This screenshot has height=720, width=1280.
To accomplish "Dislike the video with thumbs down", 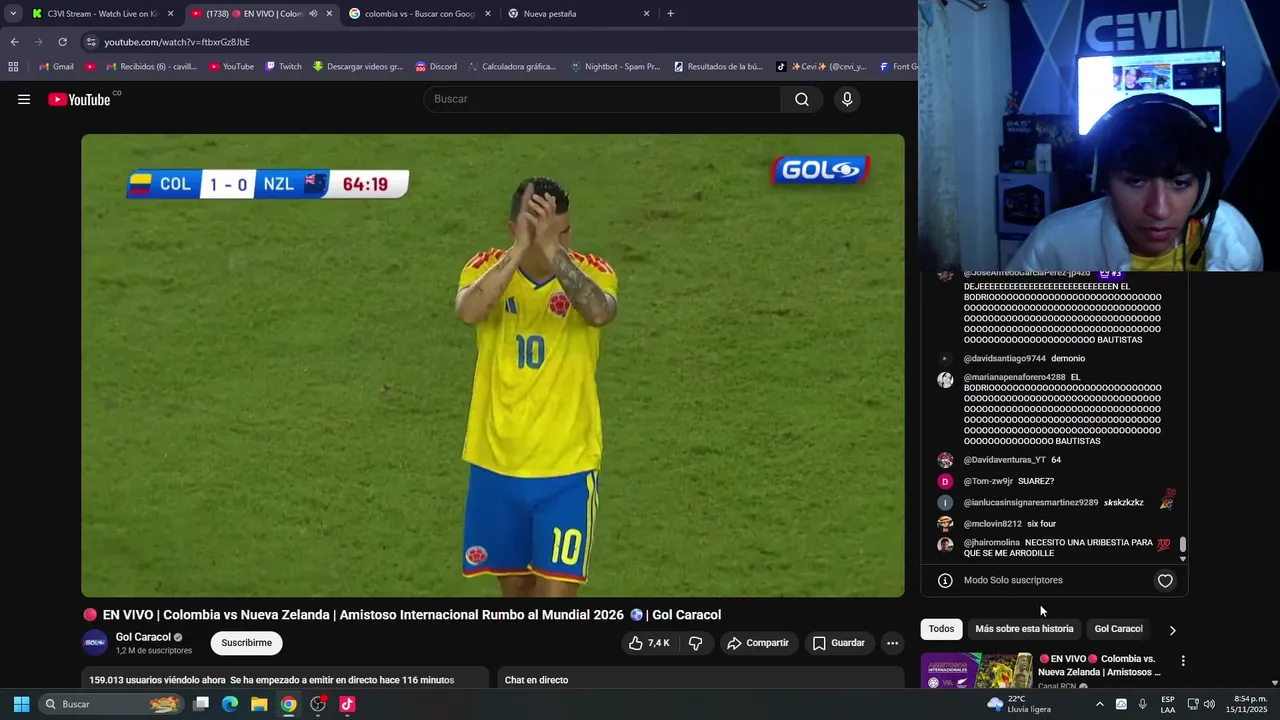I will (x=696, y=643).
